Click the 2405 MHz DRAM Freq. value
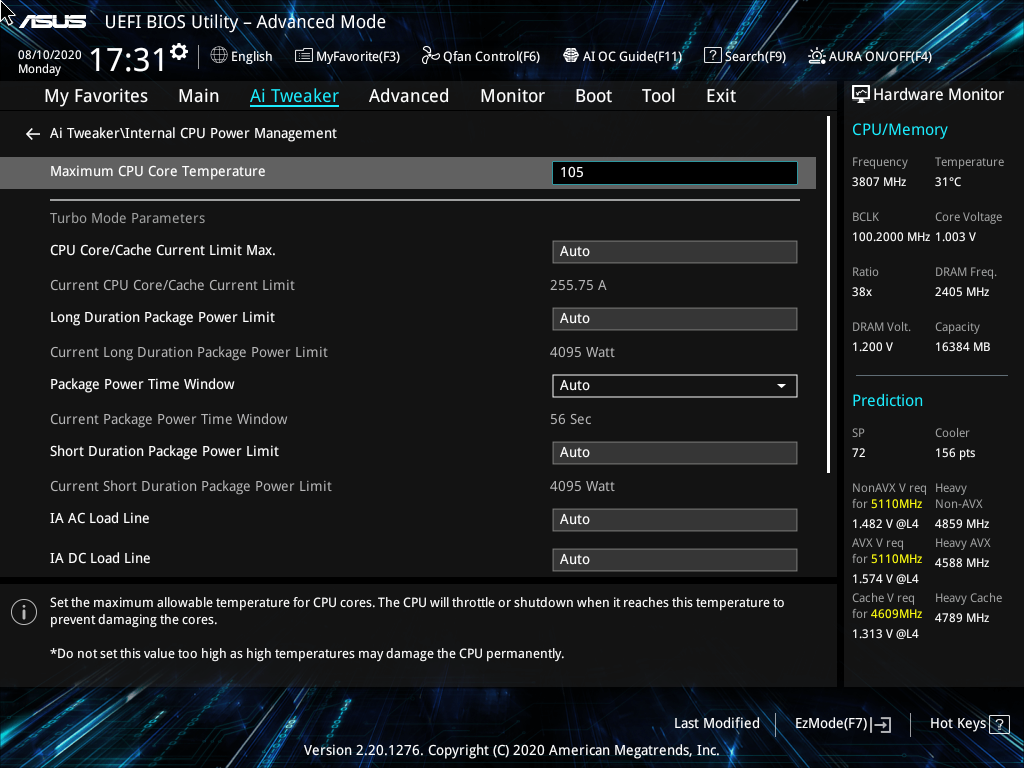1024x768 pixels. pos(962,292)
